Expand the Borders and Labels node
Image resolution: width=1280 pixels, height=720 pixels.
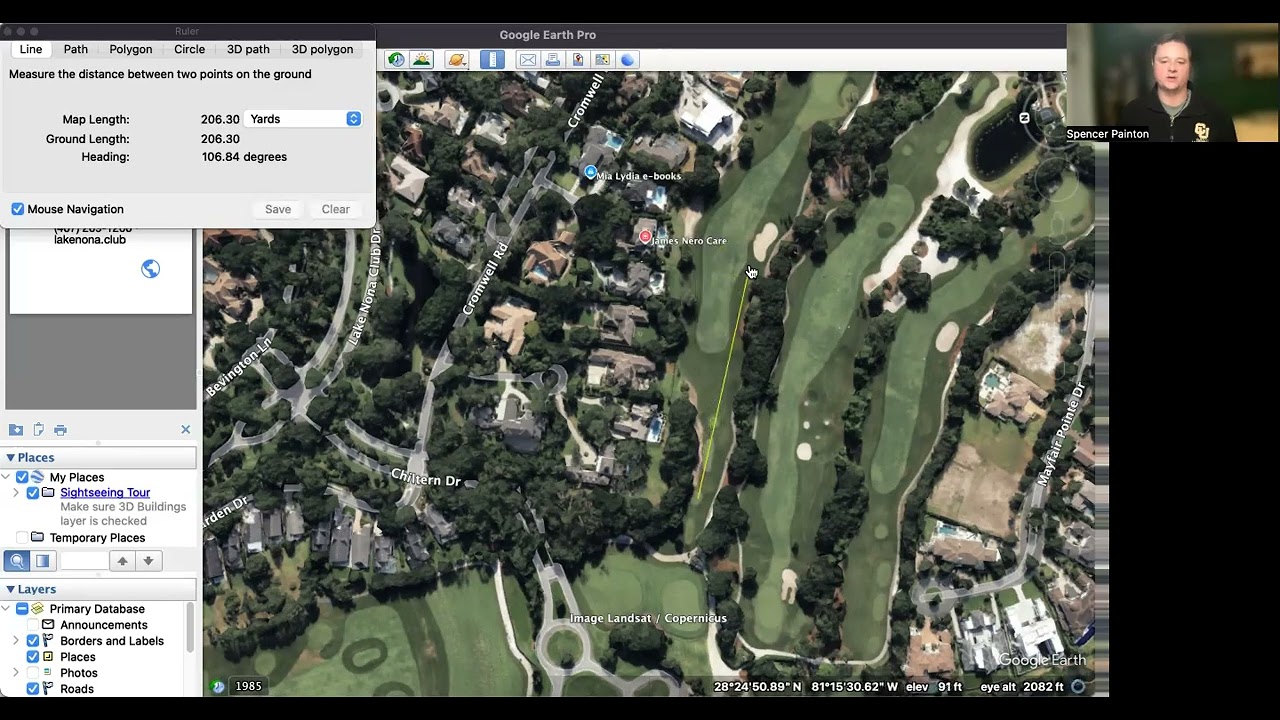click(16, 641)
